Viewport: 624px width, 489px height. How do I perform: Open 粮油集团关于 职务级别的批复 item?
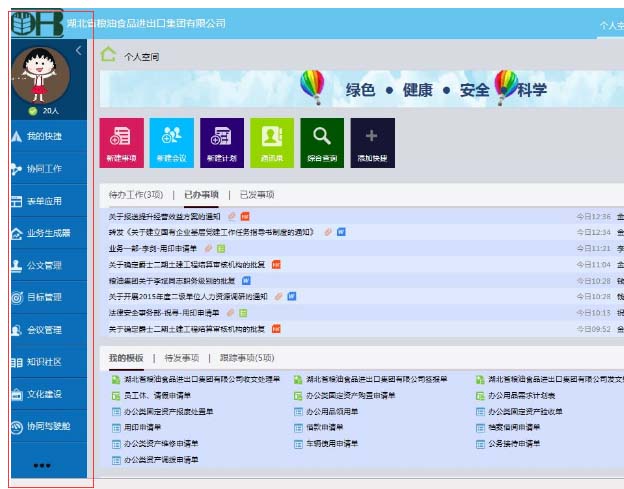(172, 281)
